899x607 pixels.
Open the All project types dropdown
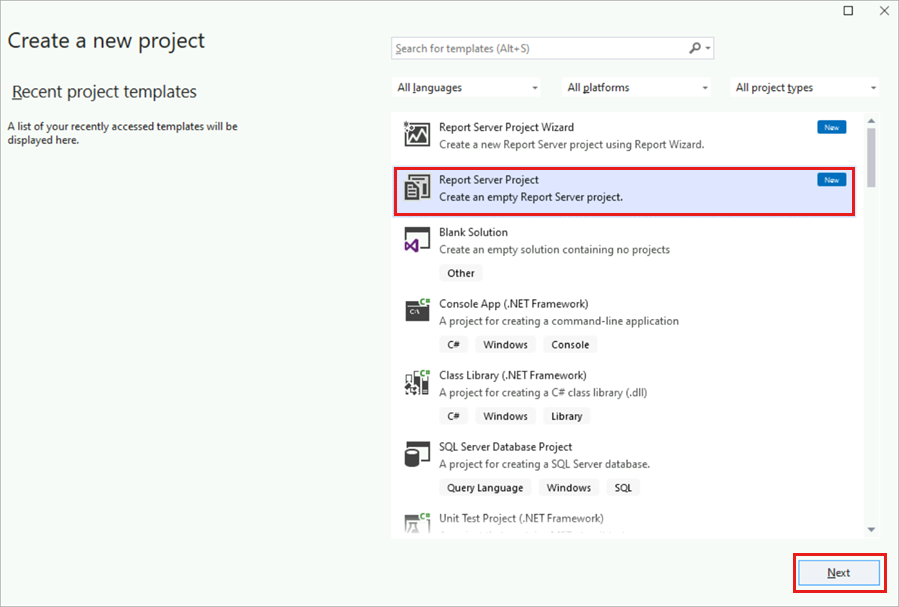tap(804, 87)
